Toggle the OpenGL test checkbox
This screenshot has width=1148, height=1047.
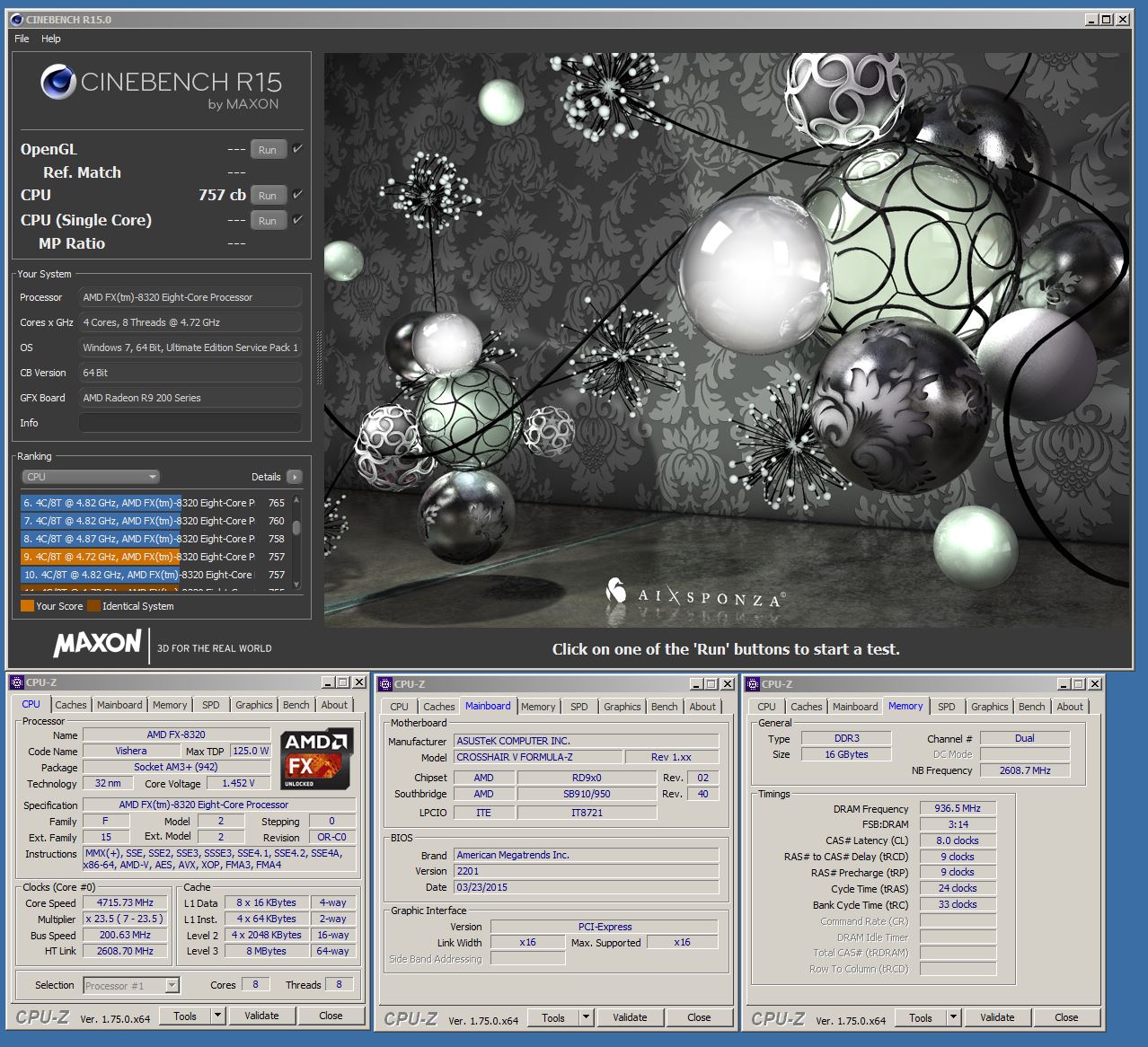297,149
